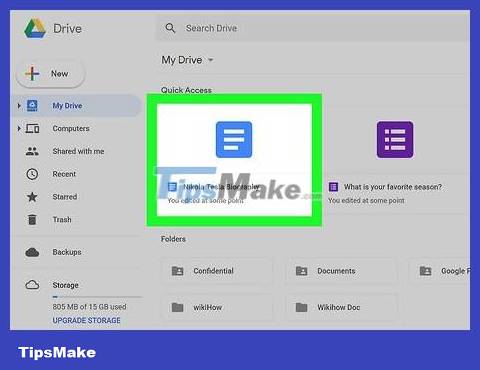Click the New button
This screenshot has width=480, height=370.
tap(50, 73)
